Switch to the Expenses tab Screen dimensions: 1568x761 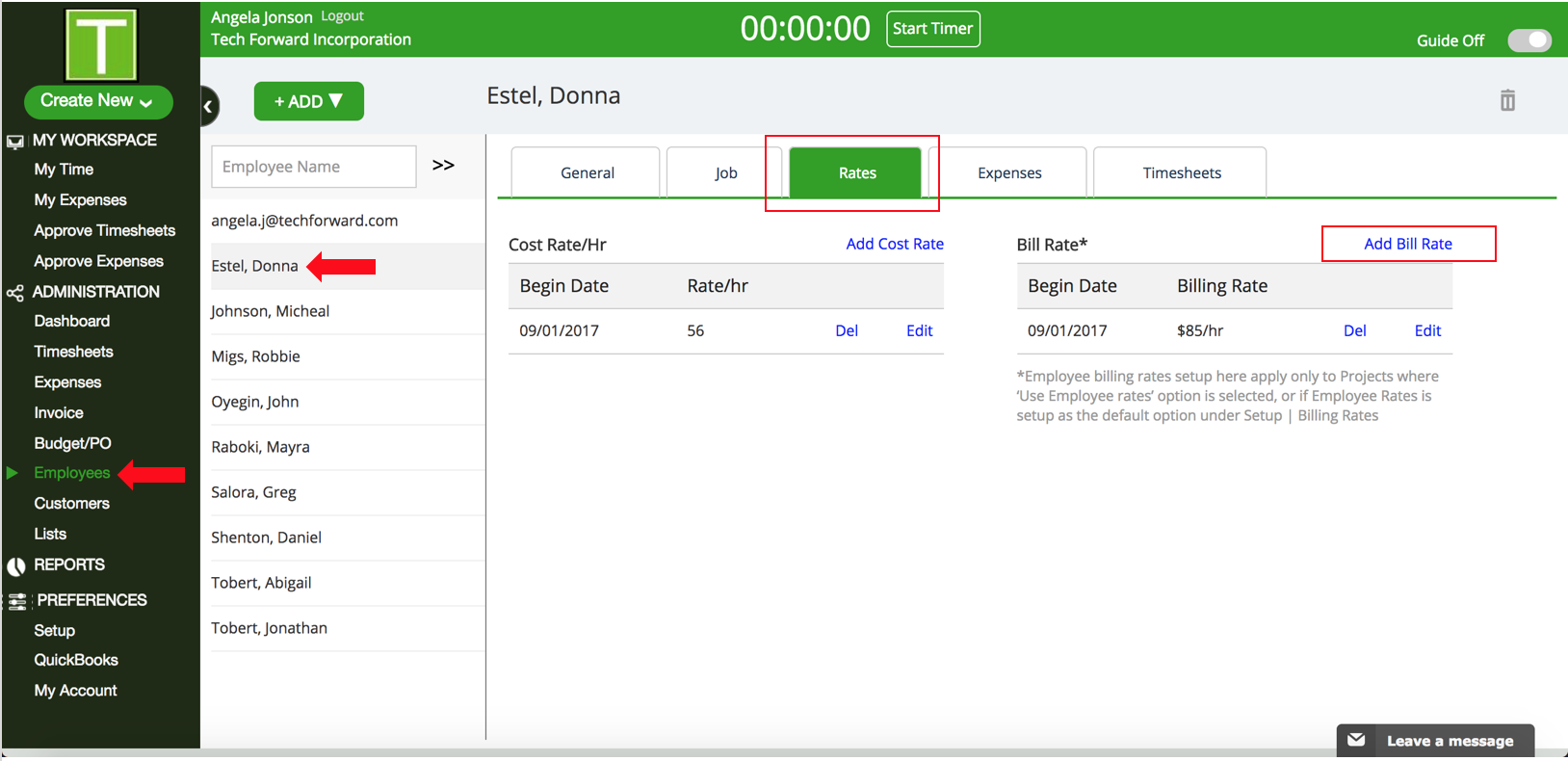1009,172
